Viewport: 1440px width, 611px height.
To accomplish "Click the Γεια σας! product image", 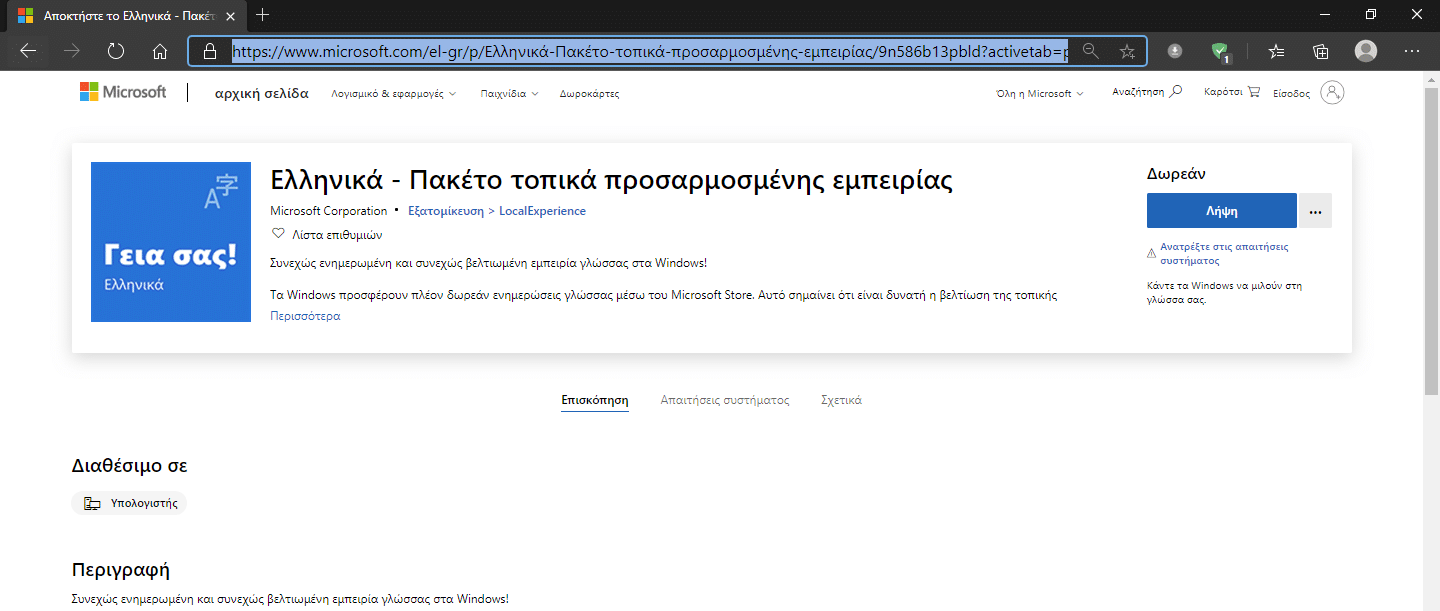I will click(171, 242).
